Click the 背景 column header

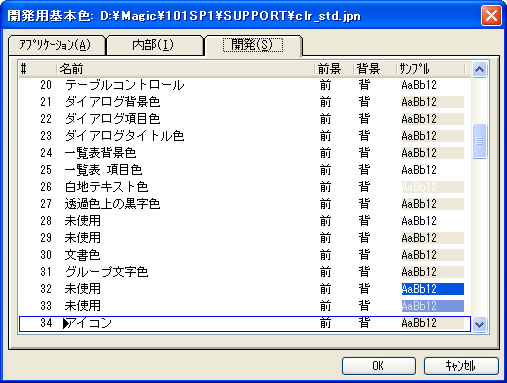(x=375, y=69)
